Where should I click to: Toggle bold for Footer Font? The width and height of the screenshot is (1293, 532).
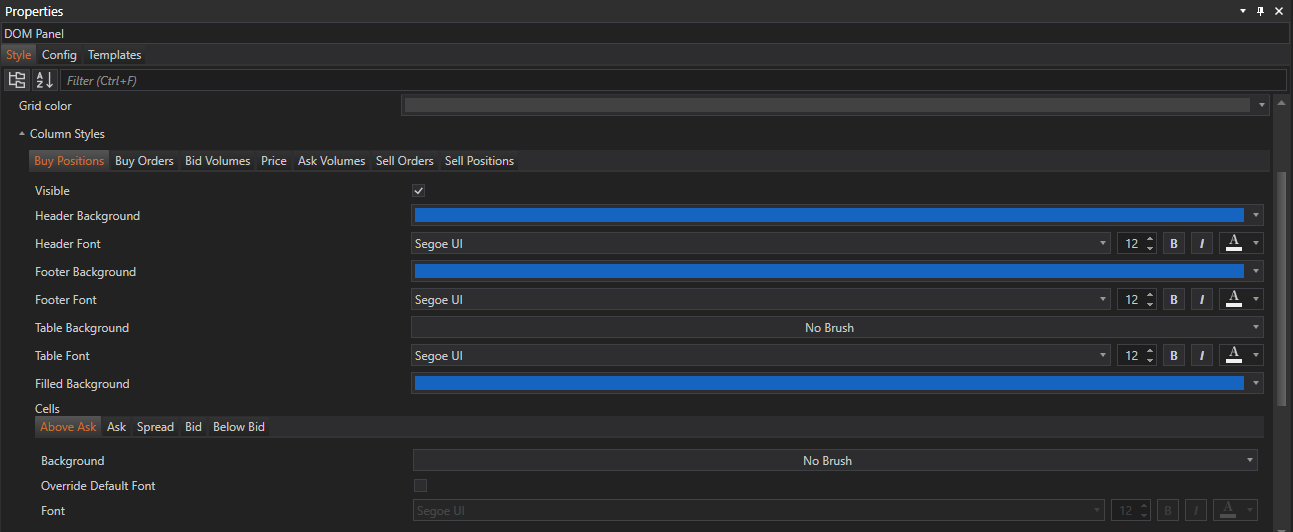pyautogui.click(x=1174, y=300)
